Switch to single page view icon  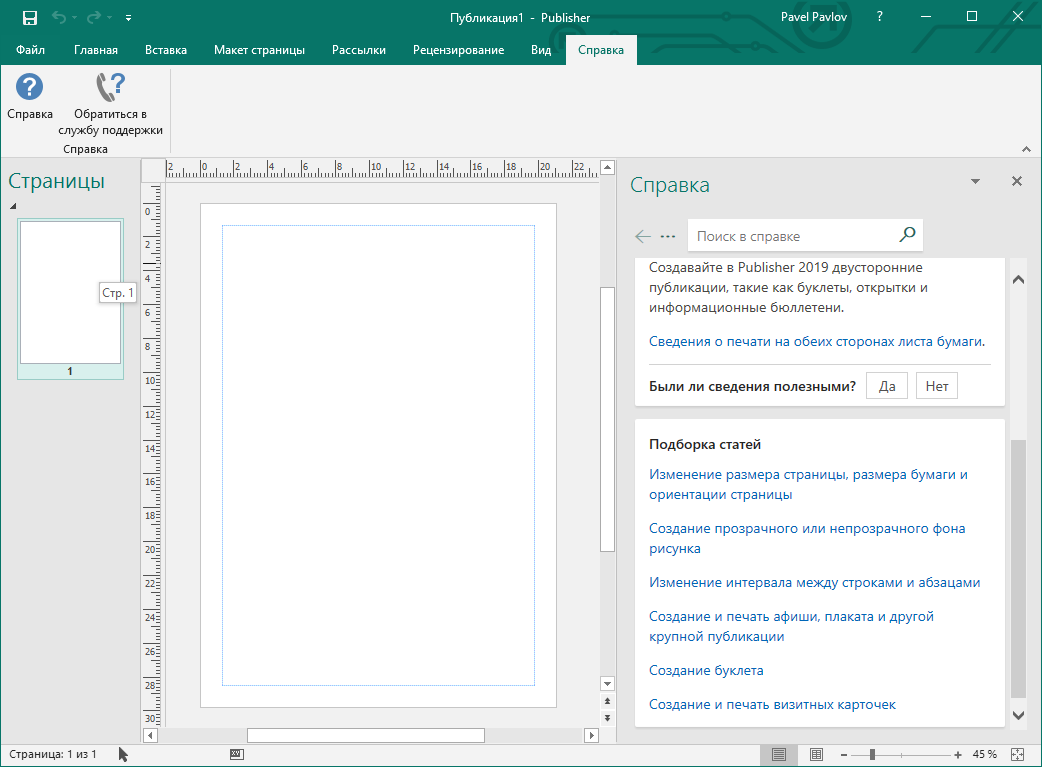(779, 754)
